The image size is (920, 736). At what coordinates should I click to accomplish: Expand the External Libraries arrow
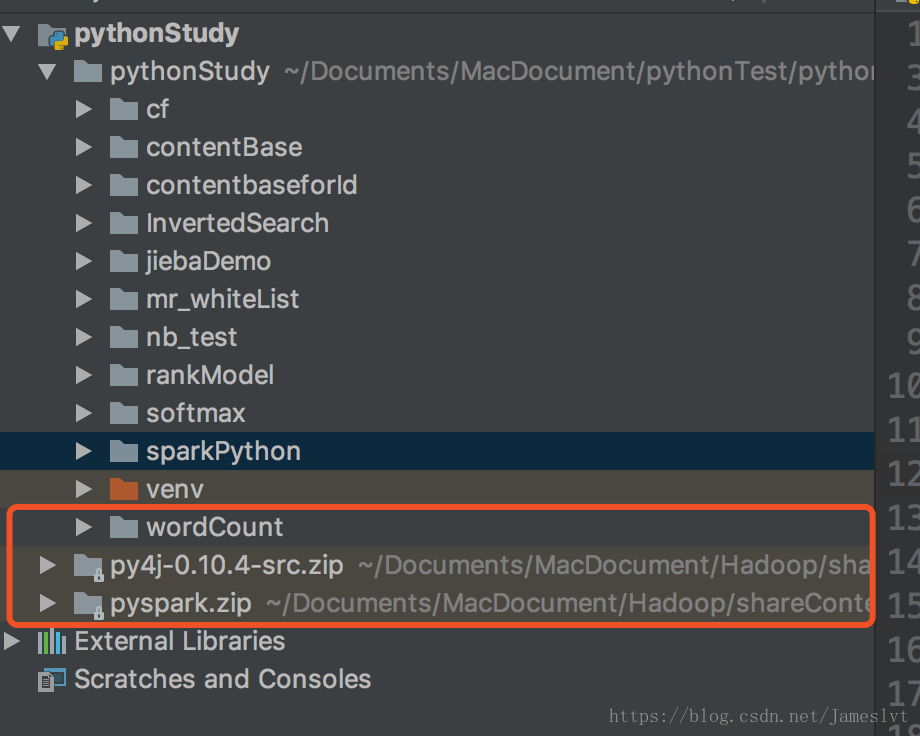(x=12, y=641)
